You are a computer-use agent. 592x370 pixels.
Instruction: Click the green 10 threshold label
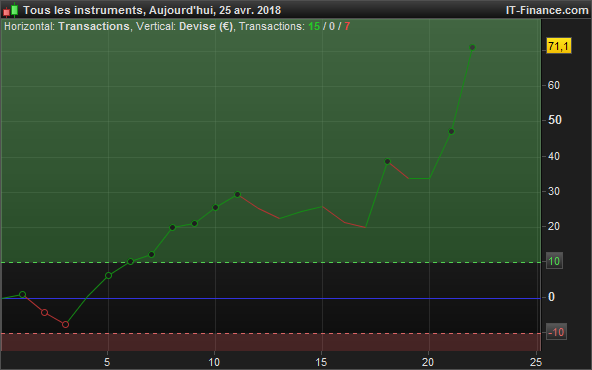pyautogui.click(x=554, y=261)
